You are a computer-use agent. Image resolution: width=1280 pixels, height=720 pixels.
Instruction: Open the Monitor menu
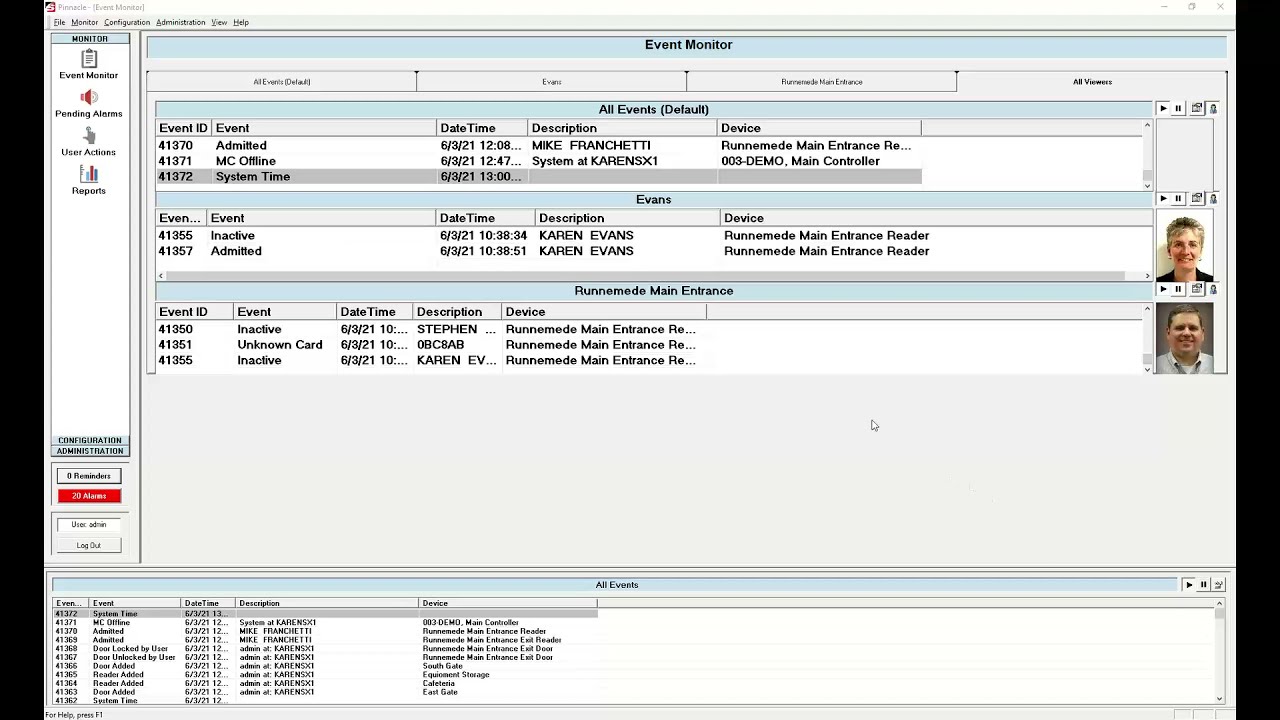(x=85, y=22)
